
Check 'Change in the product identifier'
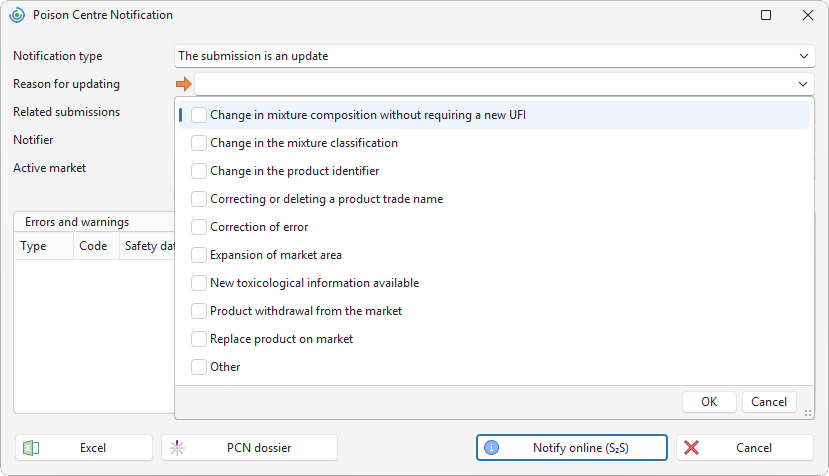[x=199, y=171]
